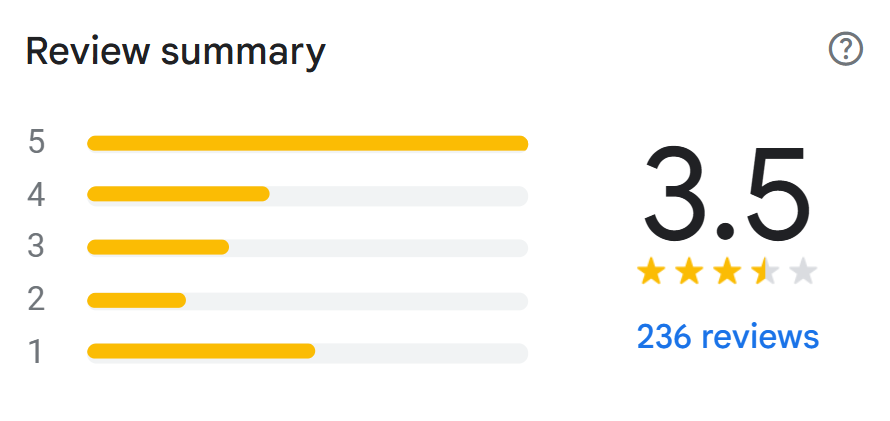Filter reviews by the 4-star bar

307,194
